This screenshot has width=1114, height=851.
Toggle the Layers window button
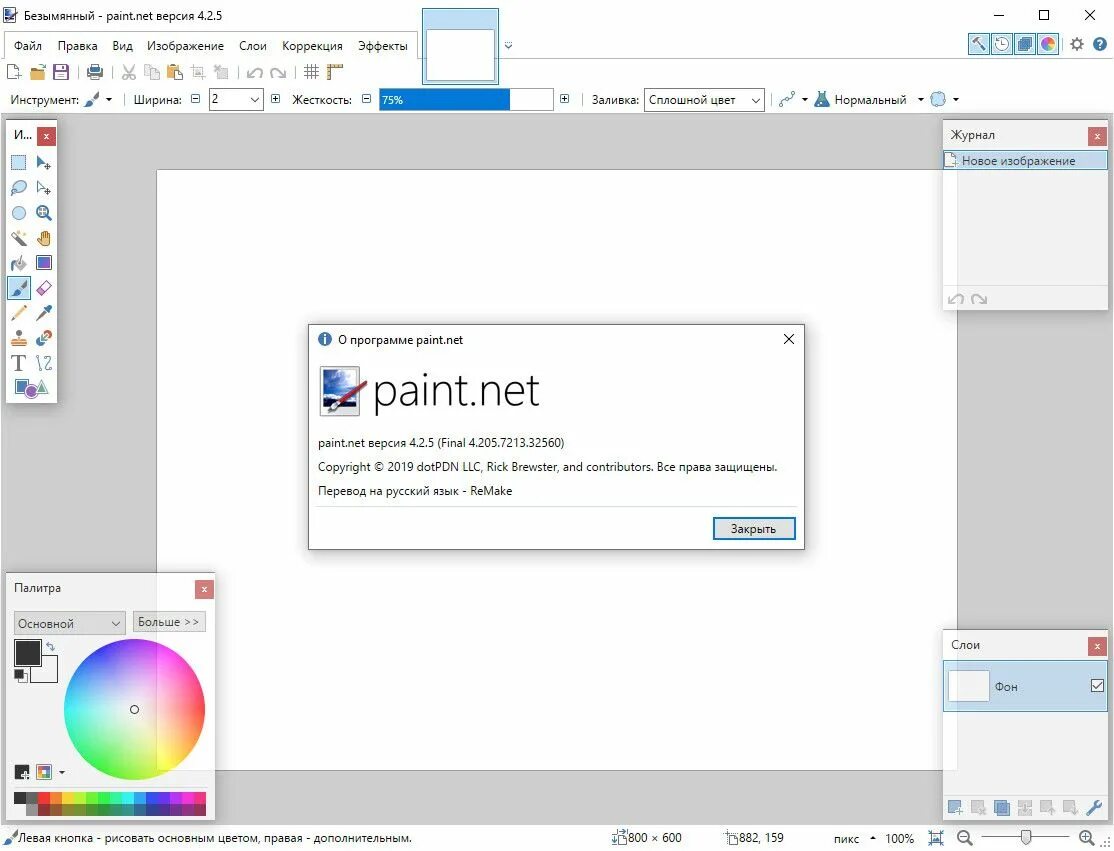pyautogui.click(x=1024, y=44)
